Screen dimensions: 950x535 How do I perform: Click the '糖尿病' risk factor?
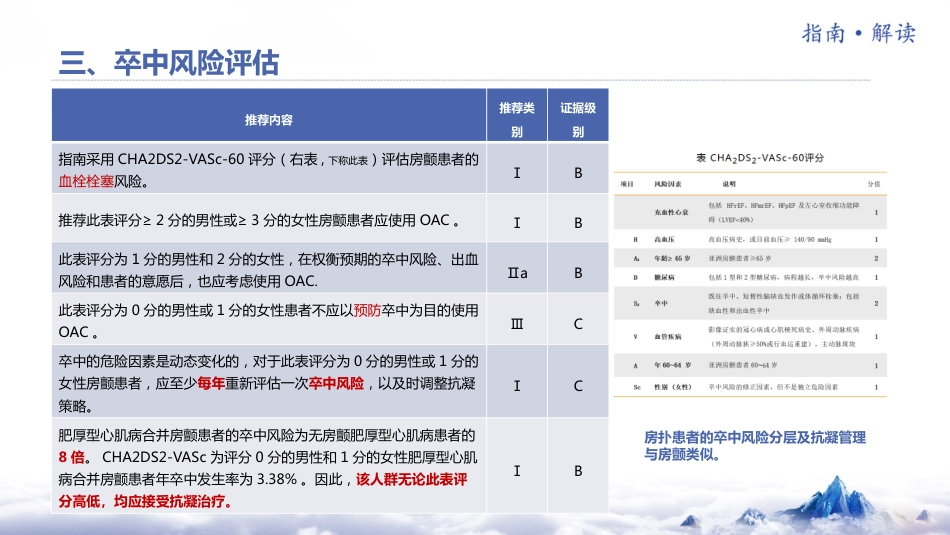click(664, 277)
